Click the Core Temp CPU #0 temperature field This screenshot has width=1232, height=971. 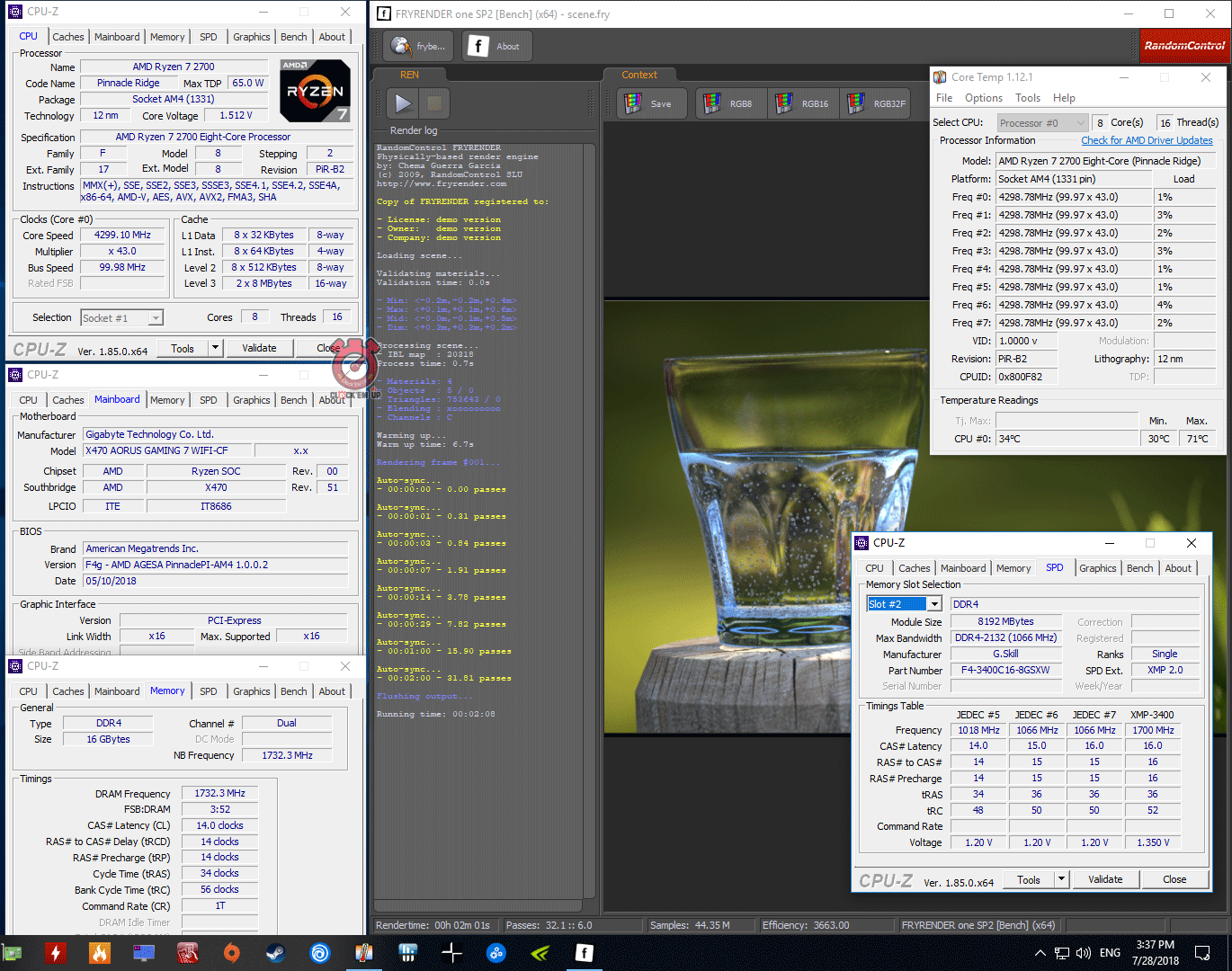[x=1067, y=439]
